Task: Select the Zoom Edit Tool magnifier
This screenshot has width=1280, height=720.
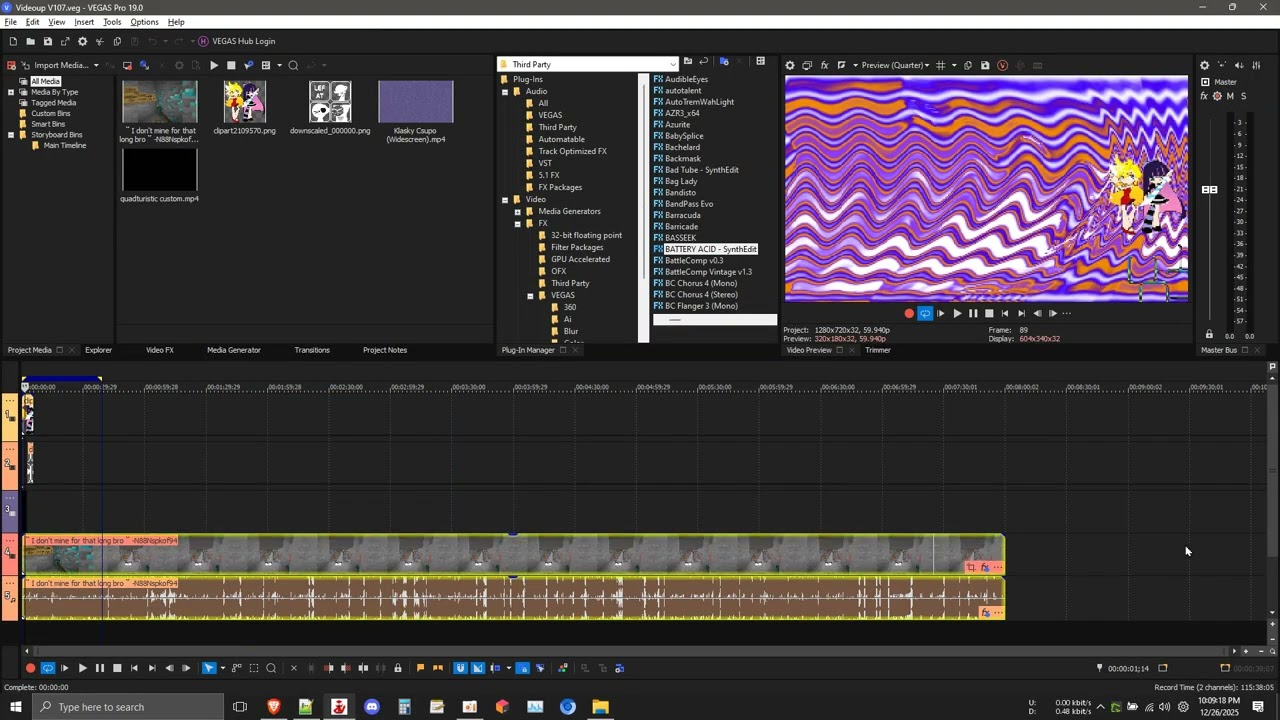Action: point(271,668)
